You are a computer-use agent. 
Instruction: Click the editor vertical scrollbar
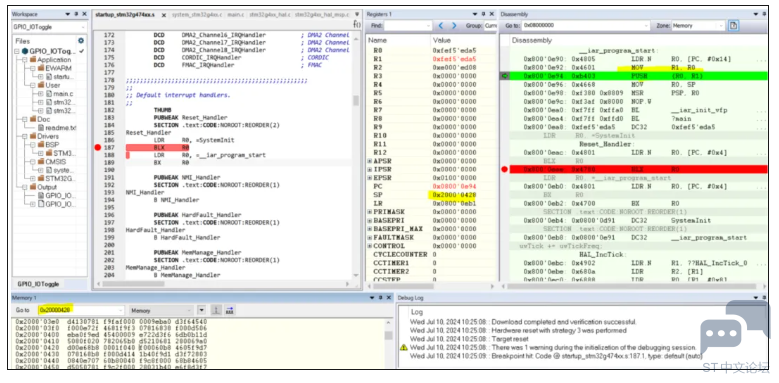point(356,154)
